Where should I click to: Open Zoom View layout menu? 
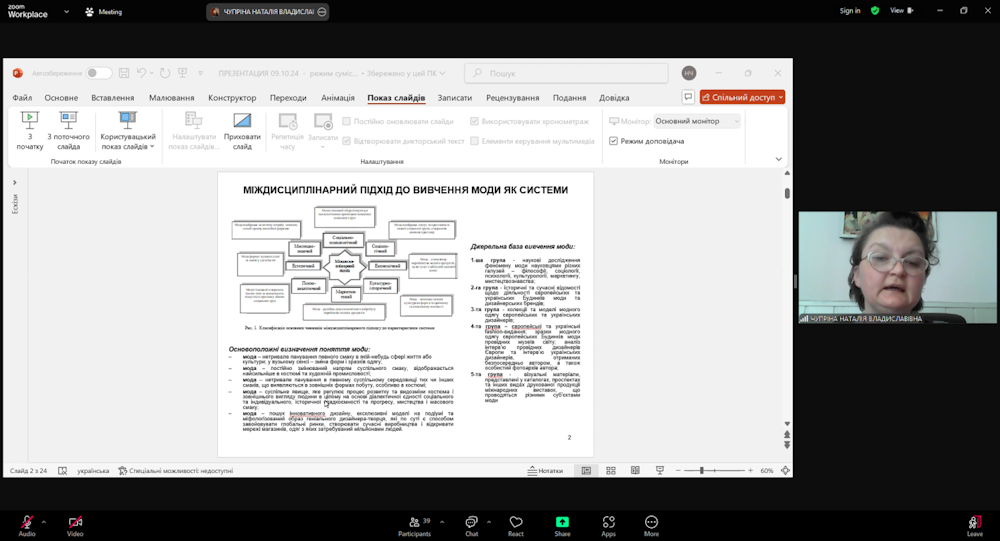pyautogui.click(x=901, y=11)
